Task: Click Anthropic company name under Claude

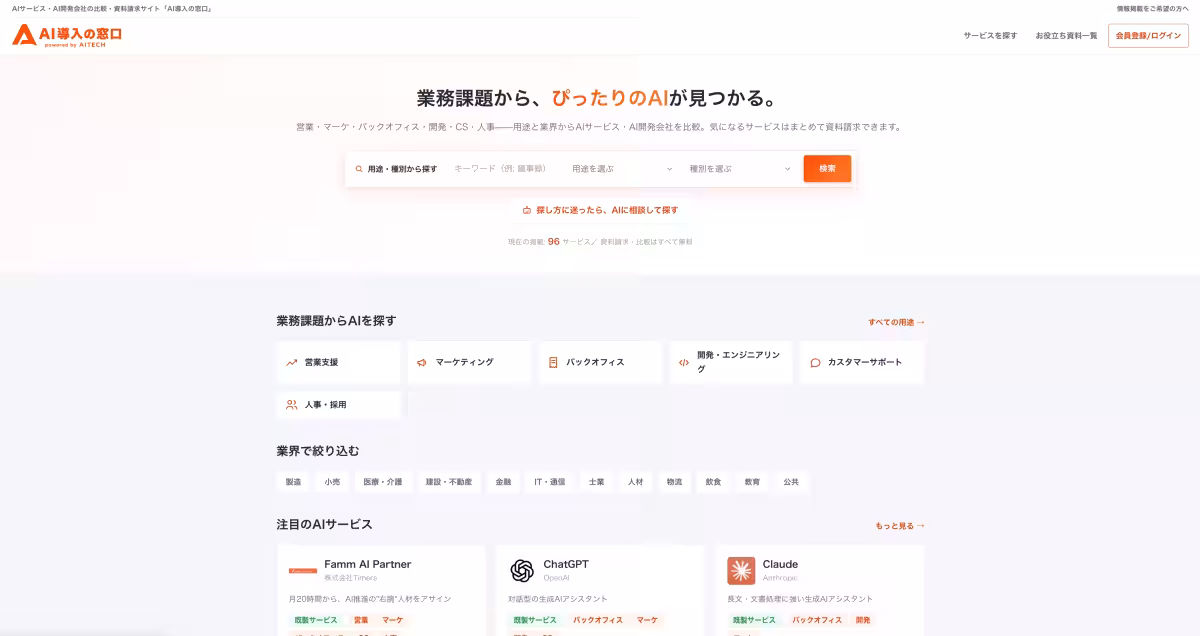Action: tap(780, 578)
